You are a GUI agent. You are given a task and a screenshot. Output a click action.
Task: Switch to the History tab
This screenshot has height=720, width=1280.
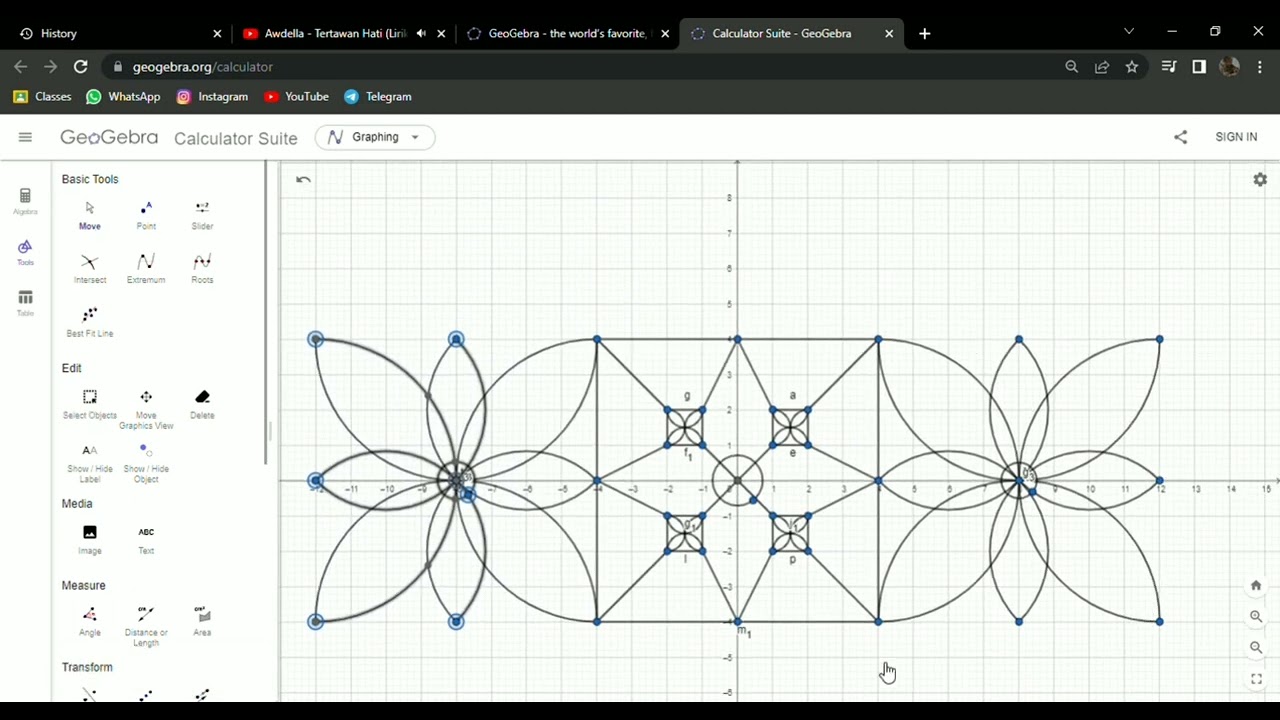(120, 33)
